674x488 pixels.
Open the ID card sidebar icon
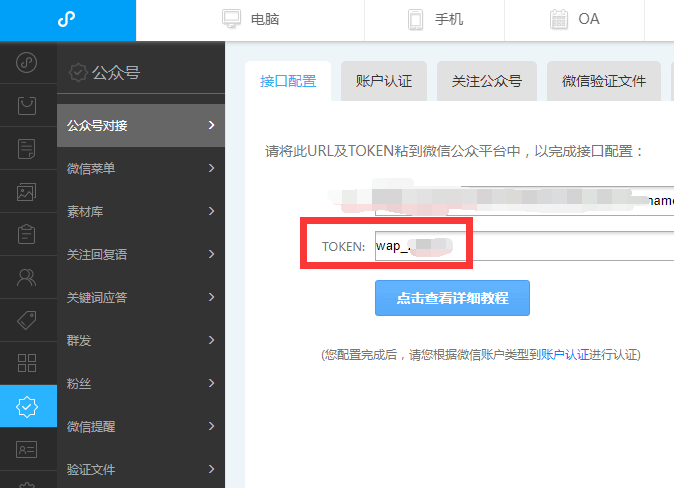tap(27, 449)
